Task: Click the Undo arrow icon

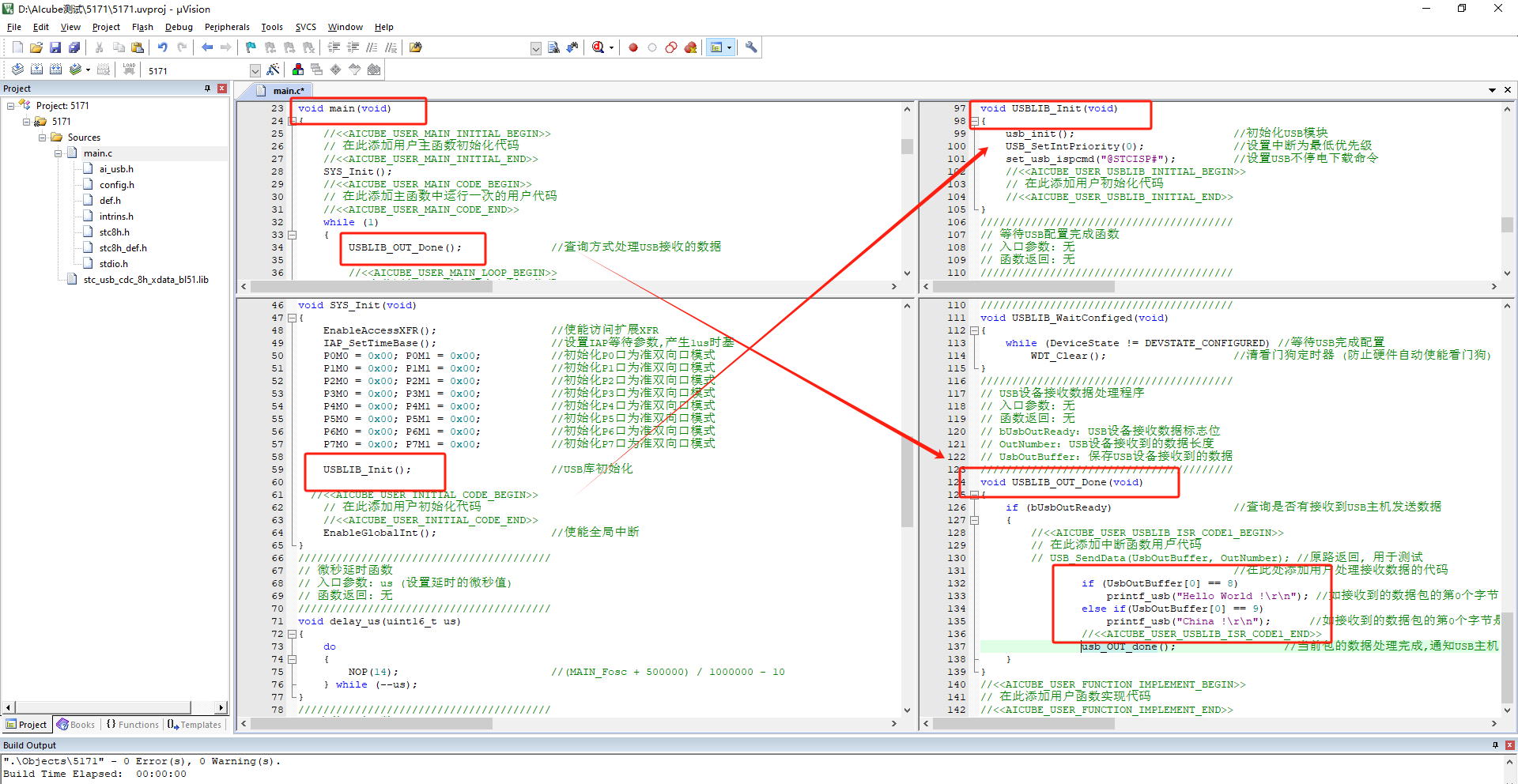Action: coord(163,47)
